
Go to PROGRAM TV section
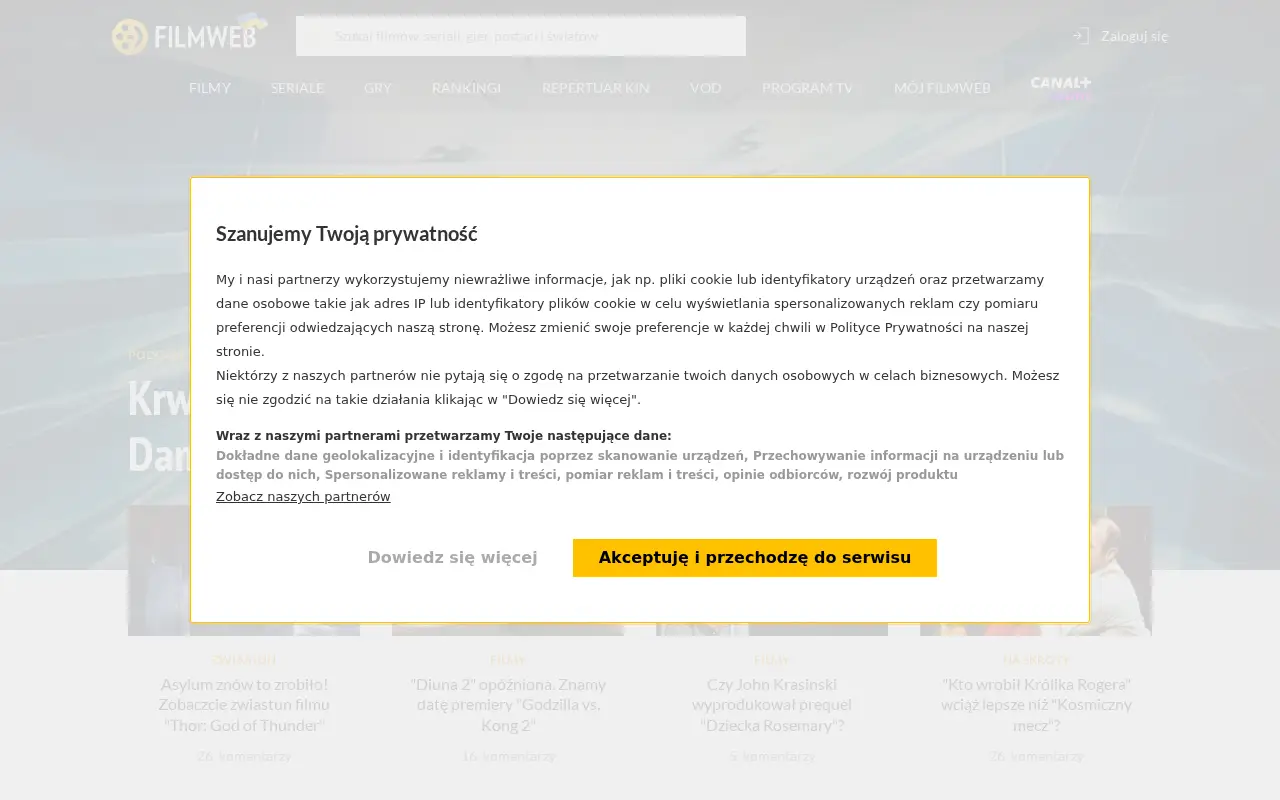coord(808,88)
